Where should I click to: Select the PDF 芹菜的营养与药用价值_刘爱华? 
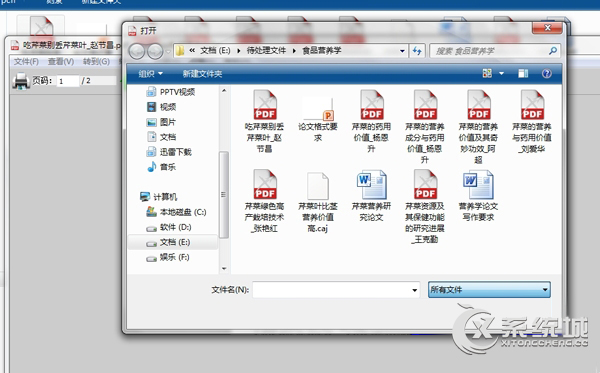(x=532, y=121)
